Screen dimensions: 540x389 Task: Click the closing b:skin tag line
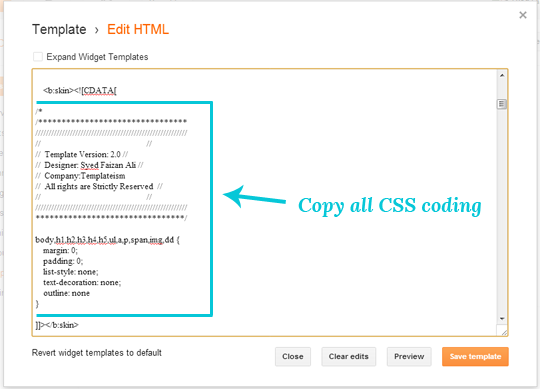[x=57, y=325]
